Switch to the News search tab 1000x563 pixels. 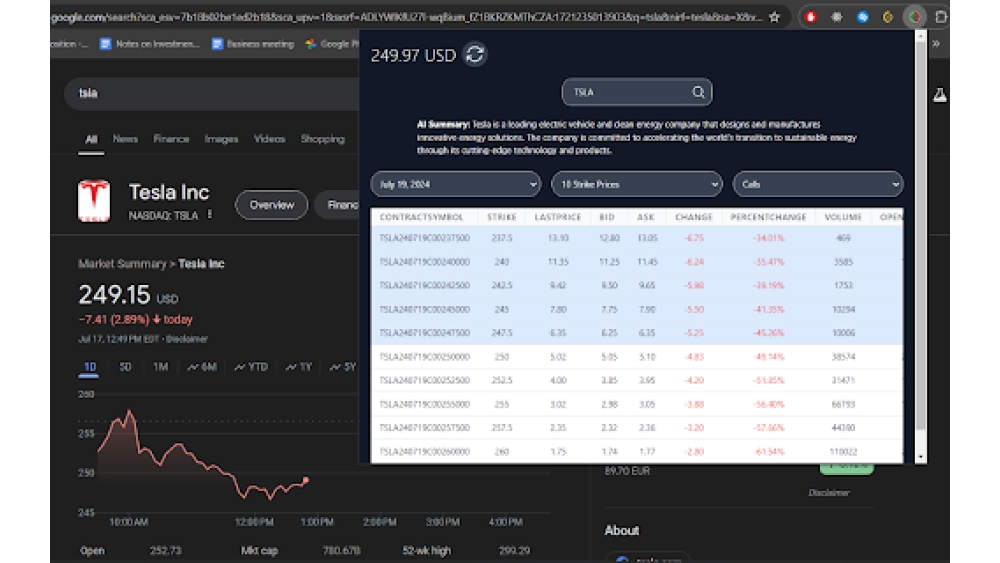tap(125, 139)
